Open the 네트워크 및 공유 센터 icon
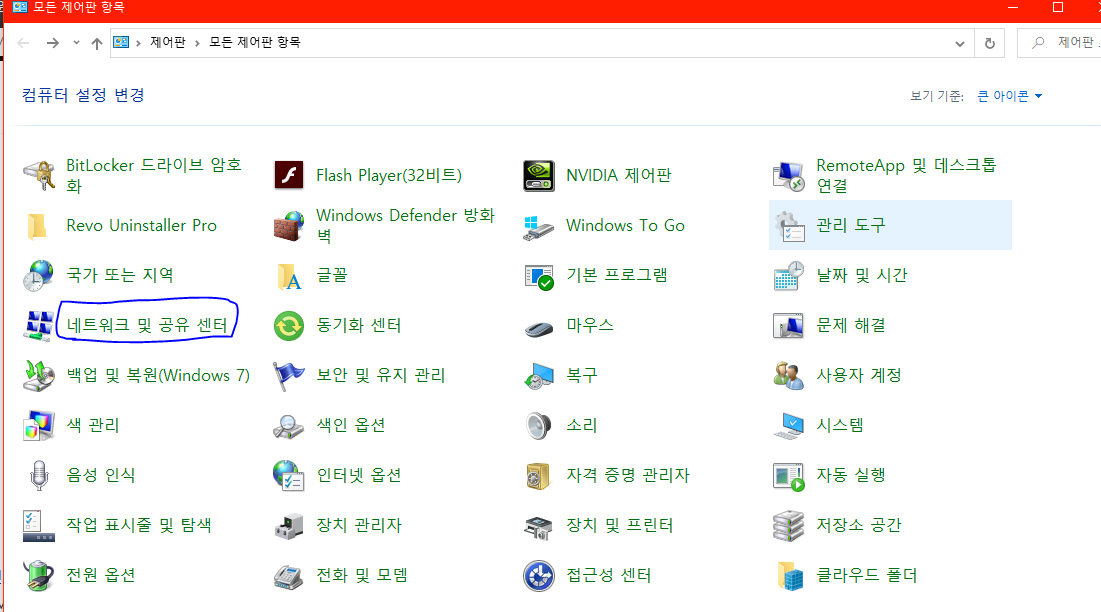Screen dimensions: 1101x612 tap(39, 326)
